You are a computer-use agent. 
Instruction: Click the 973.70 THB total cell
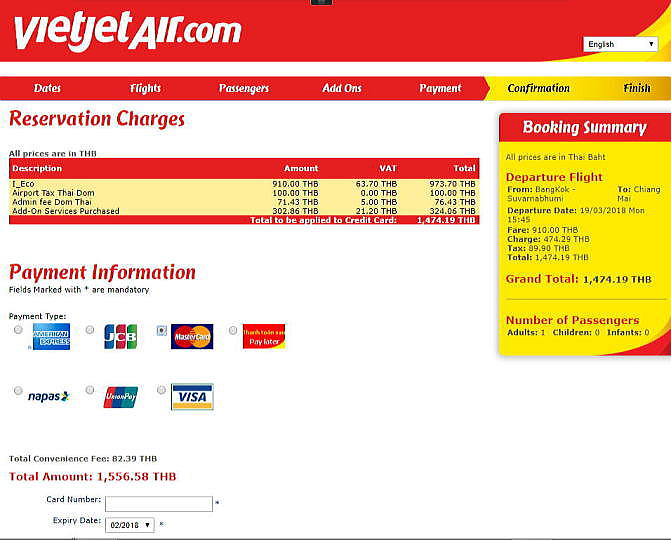tap(452, 184)
